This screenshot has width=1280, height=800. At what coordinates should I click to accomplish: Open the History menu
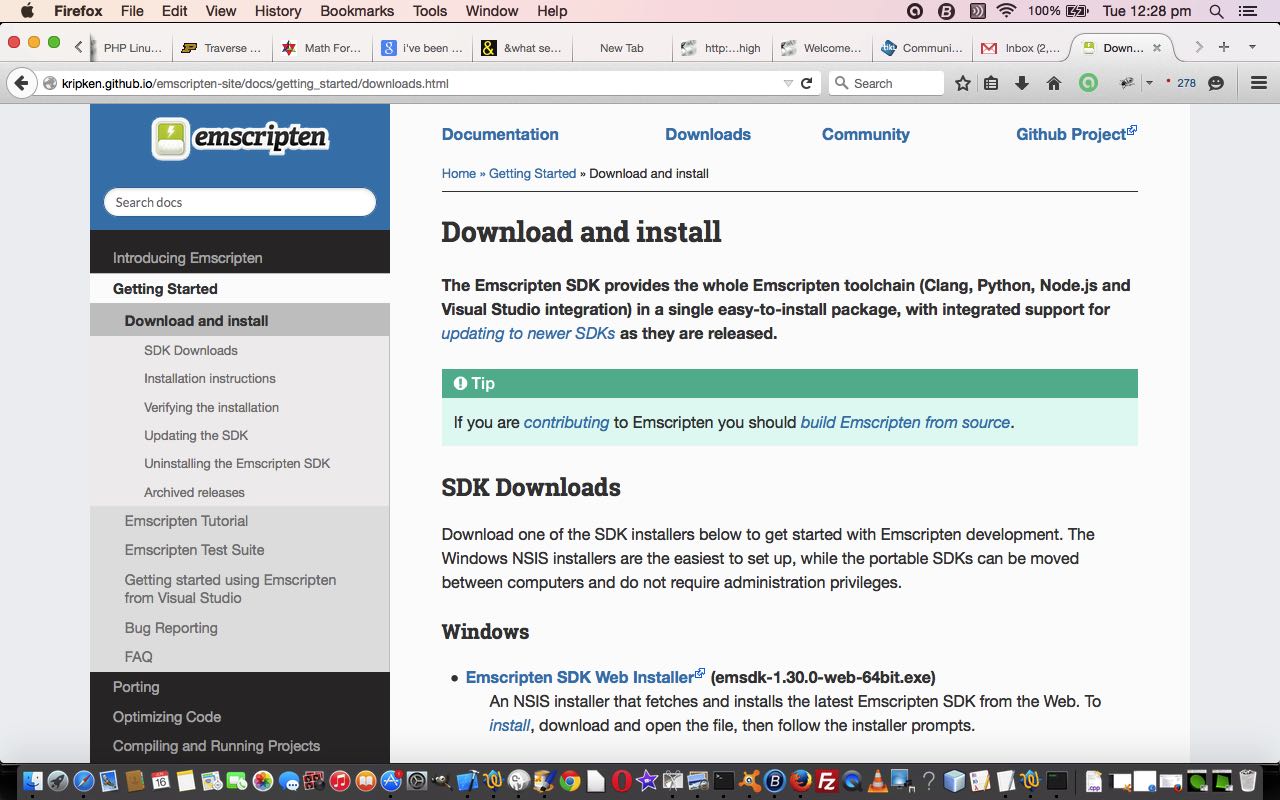[x=278, y=11]
